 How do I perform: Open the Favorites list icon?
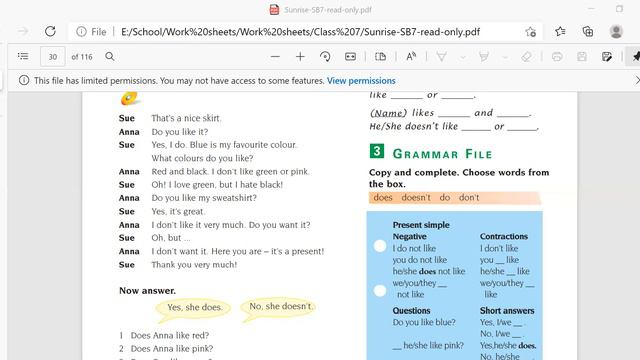pos(560,31)
